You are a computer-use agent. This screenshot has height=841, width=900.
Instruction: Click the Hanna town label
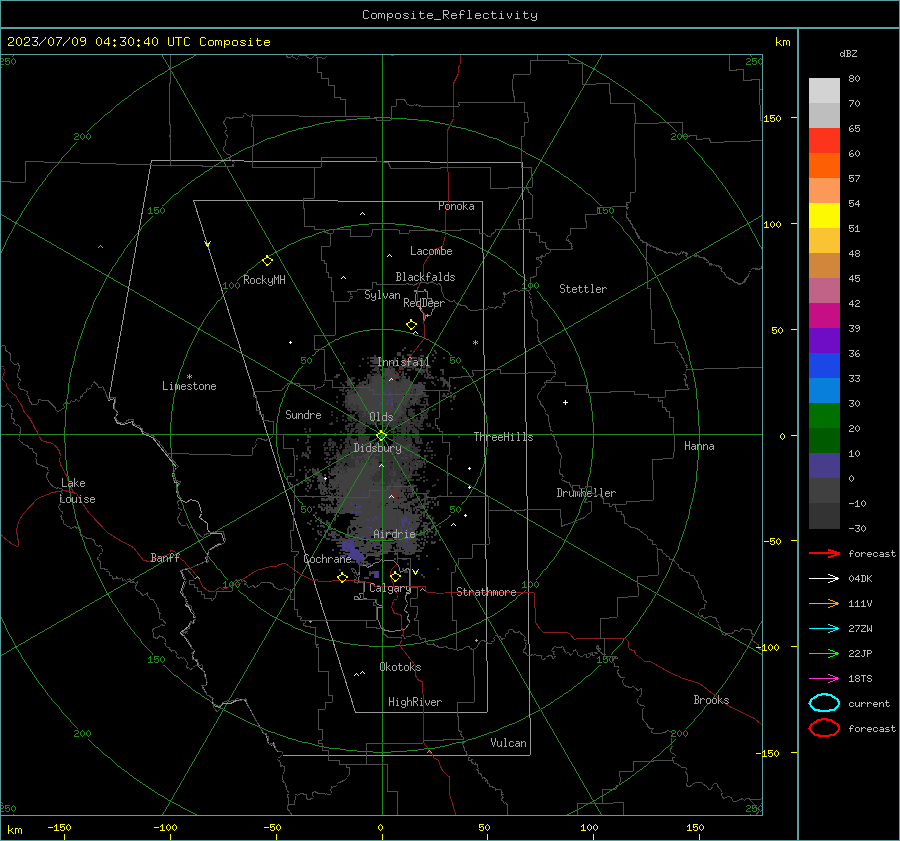[x=699, y=446]
